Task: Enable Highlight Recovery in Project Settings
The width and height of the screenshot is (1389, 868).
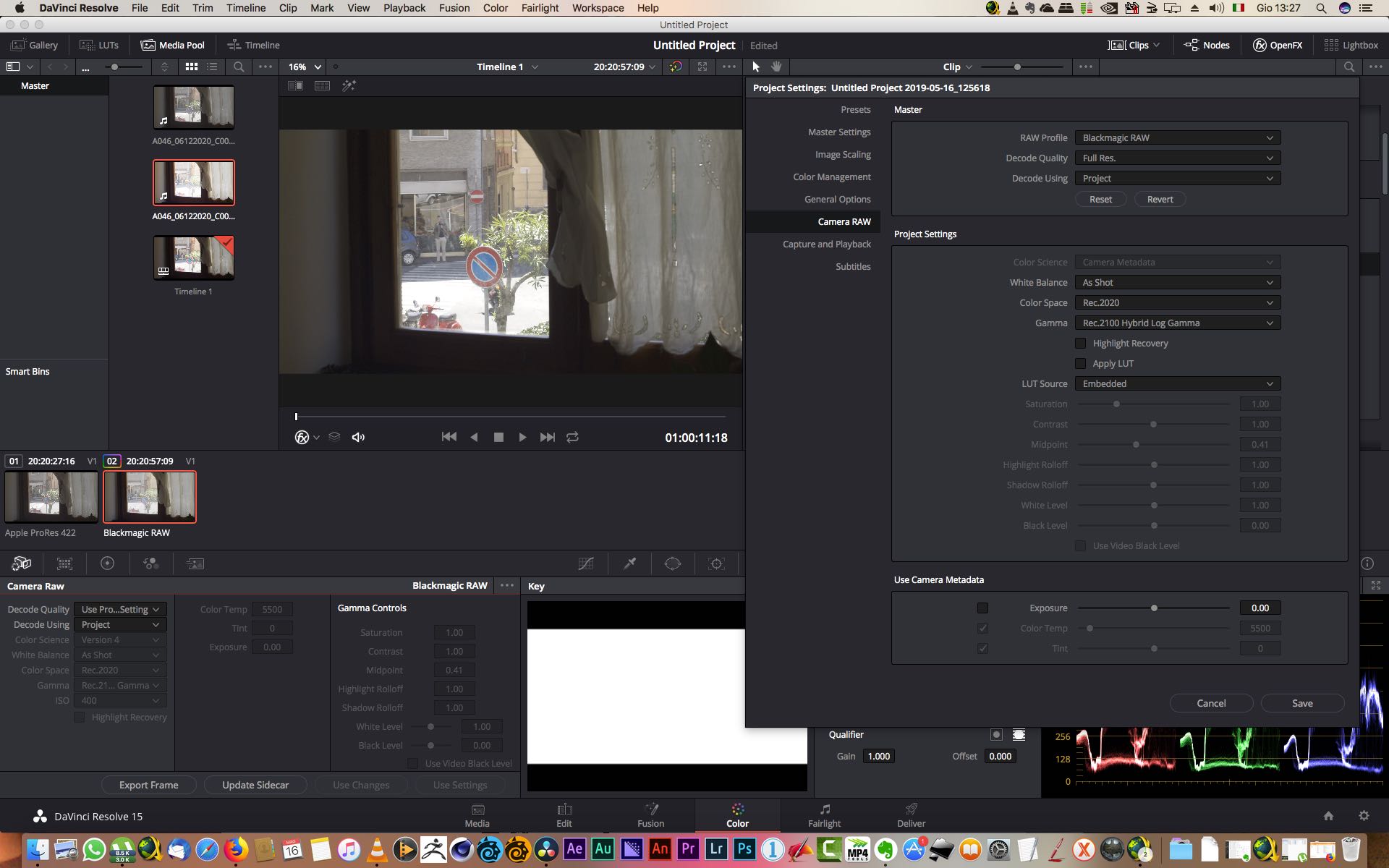Action: (1080, 343)
